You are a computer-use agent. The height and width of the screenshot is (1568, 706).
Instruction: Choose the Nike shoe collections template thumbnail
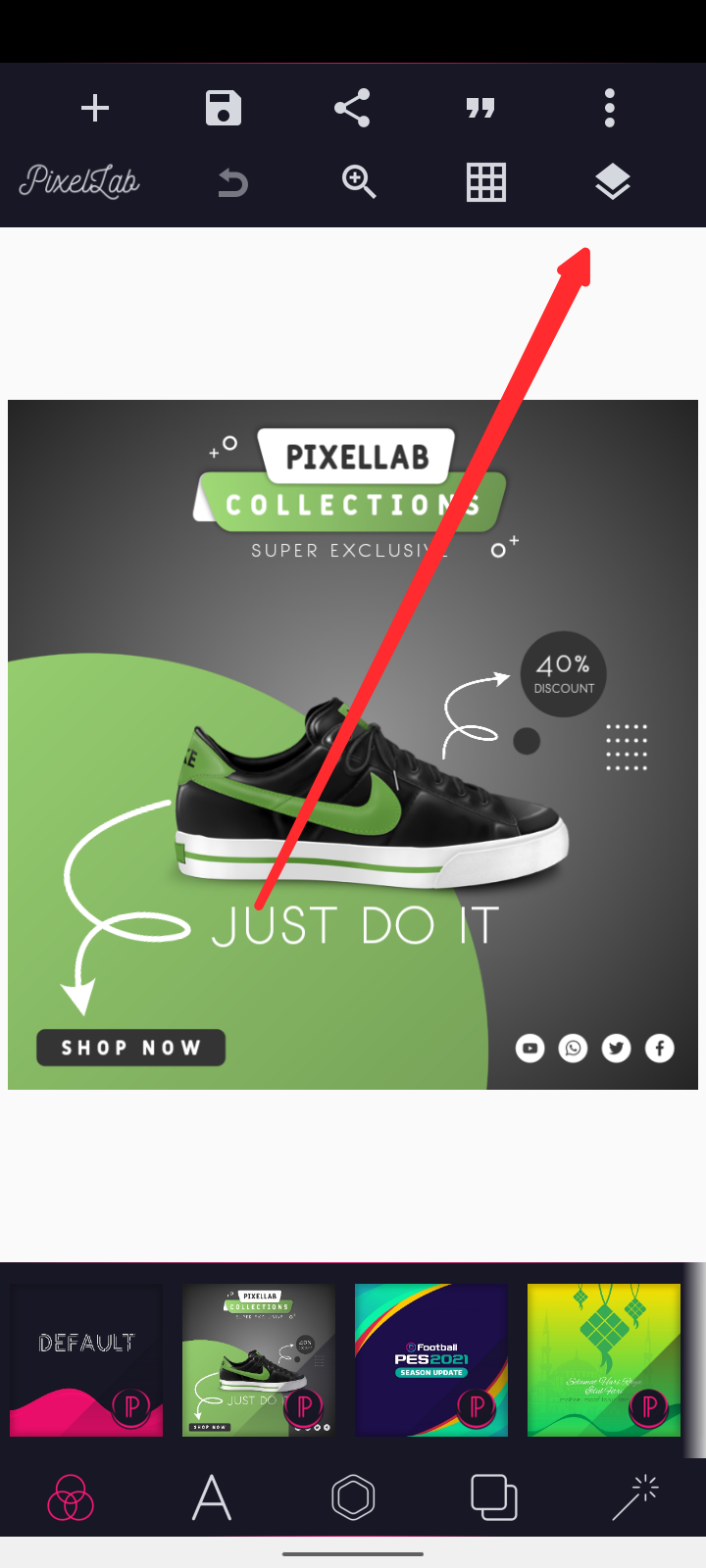(x=259, y=1360)
